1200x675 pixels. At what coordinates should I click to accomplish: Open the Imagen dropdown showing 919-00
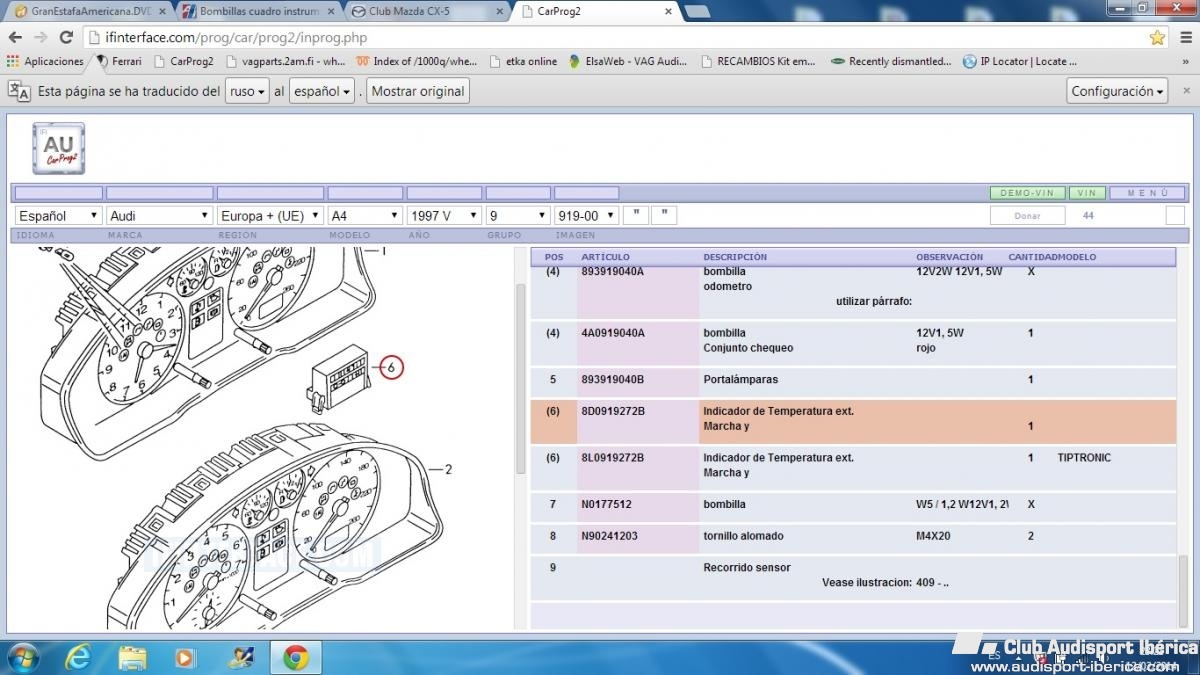pos(586,215)
